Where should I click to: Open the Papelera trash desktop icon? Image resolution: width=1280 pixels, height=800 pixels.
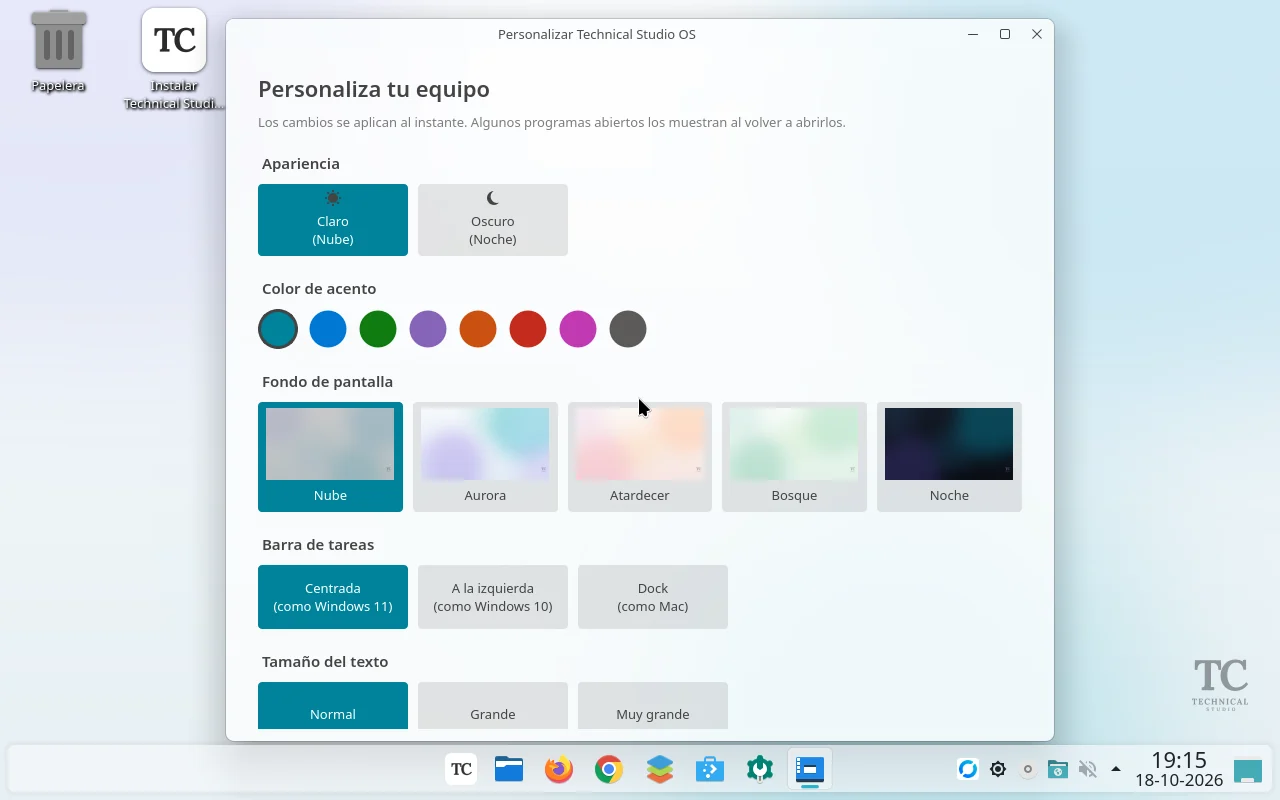pyautogui.click(x=58, y=52)
